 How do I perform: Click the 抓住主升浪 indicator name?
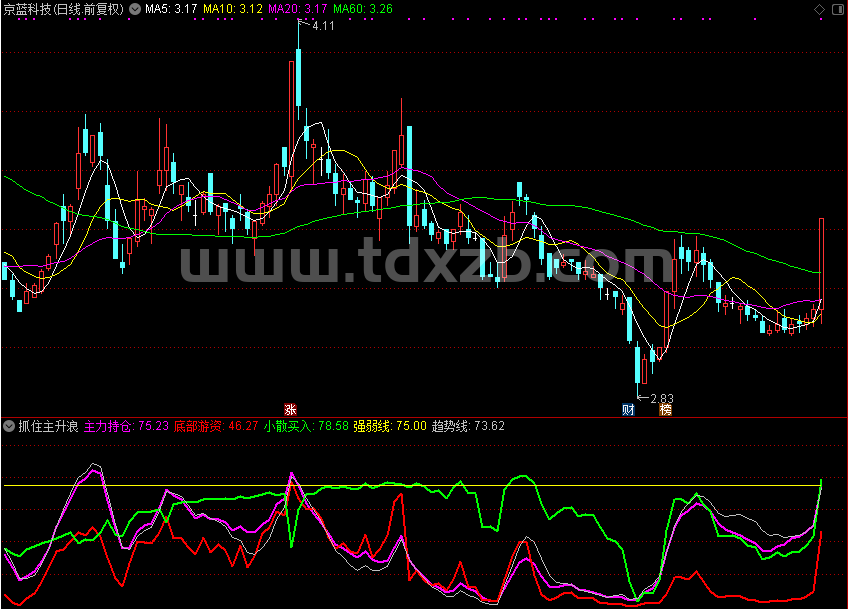point(49,426)
